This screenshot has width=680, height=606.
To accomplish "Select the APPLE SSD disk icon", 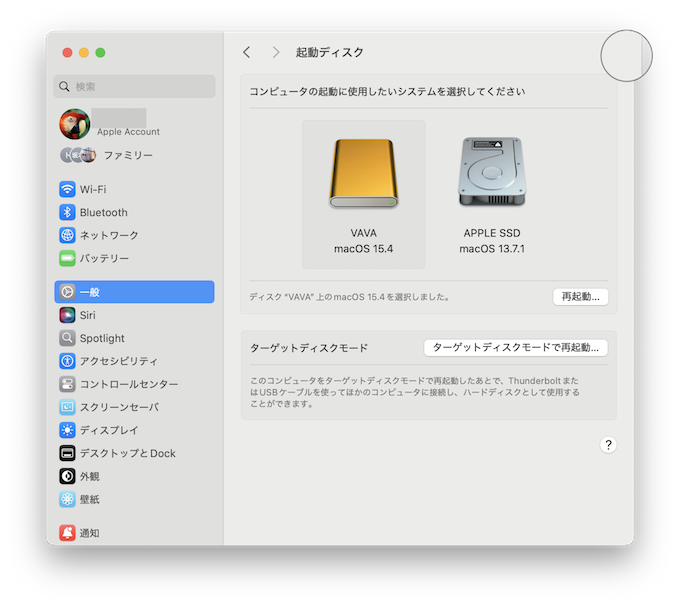I will (492, 172).
